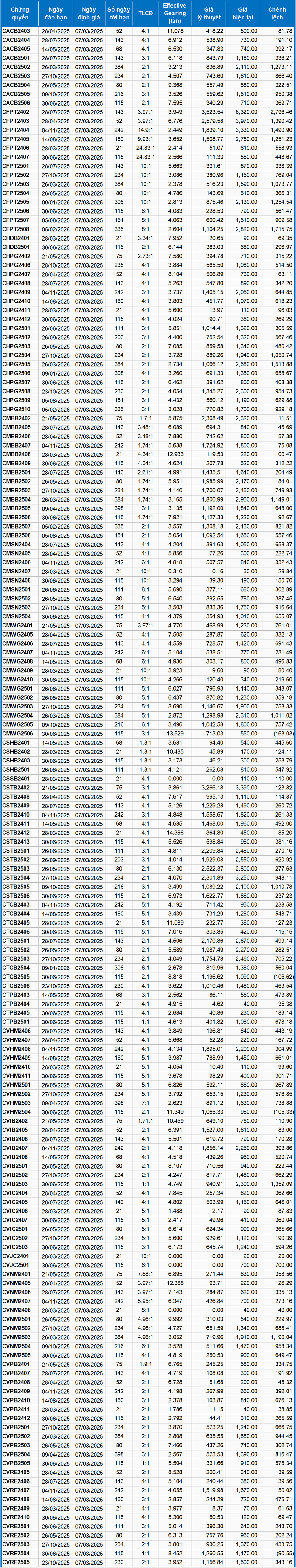Select the warrant code CVIC2404
This screenshot has width=296, height=1568.
pyautogui.click(x=15, y=1193)
